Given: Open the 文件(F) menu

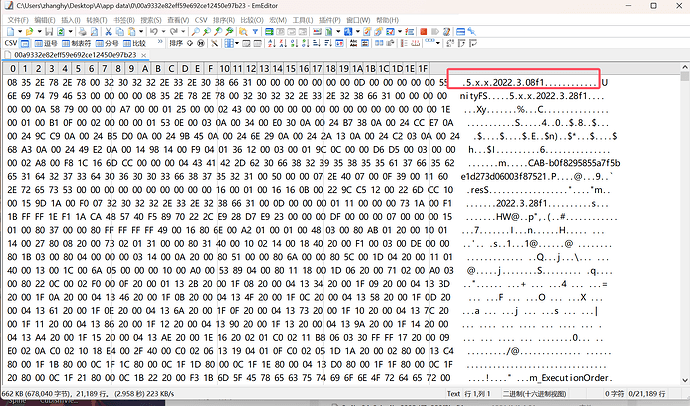Looking at the screenshot, I should (18, 20).
